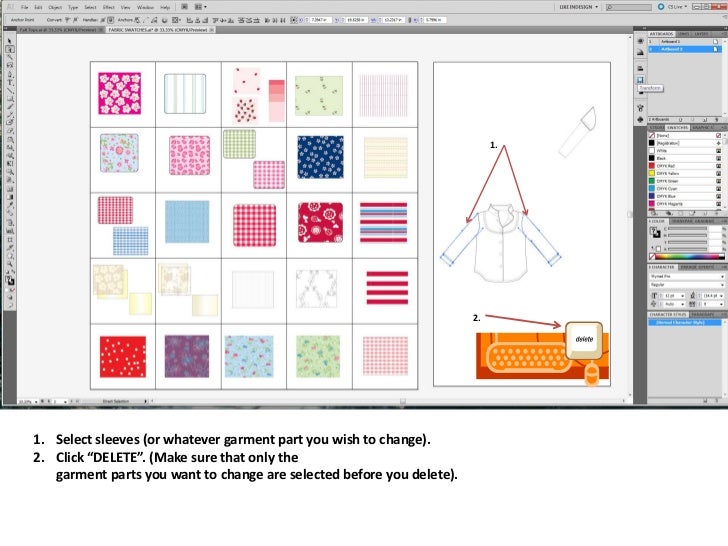Open Symbols panel icon in dock

coord(641,120)
